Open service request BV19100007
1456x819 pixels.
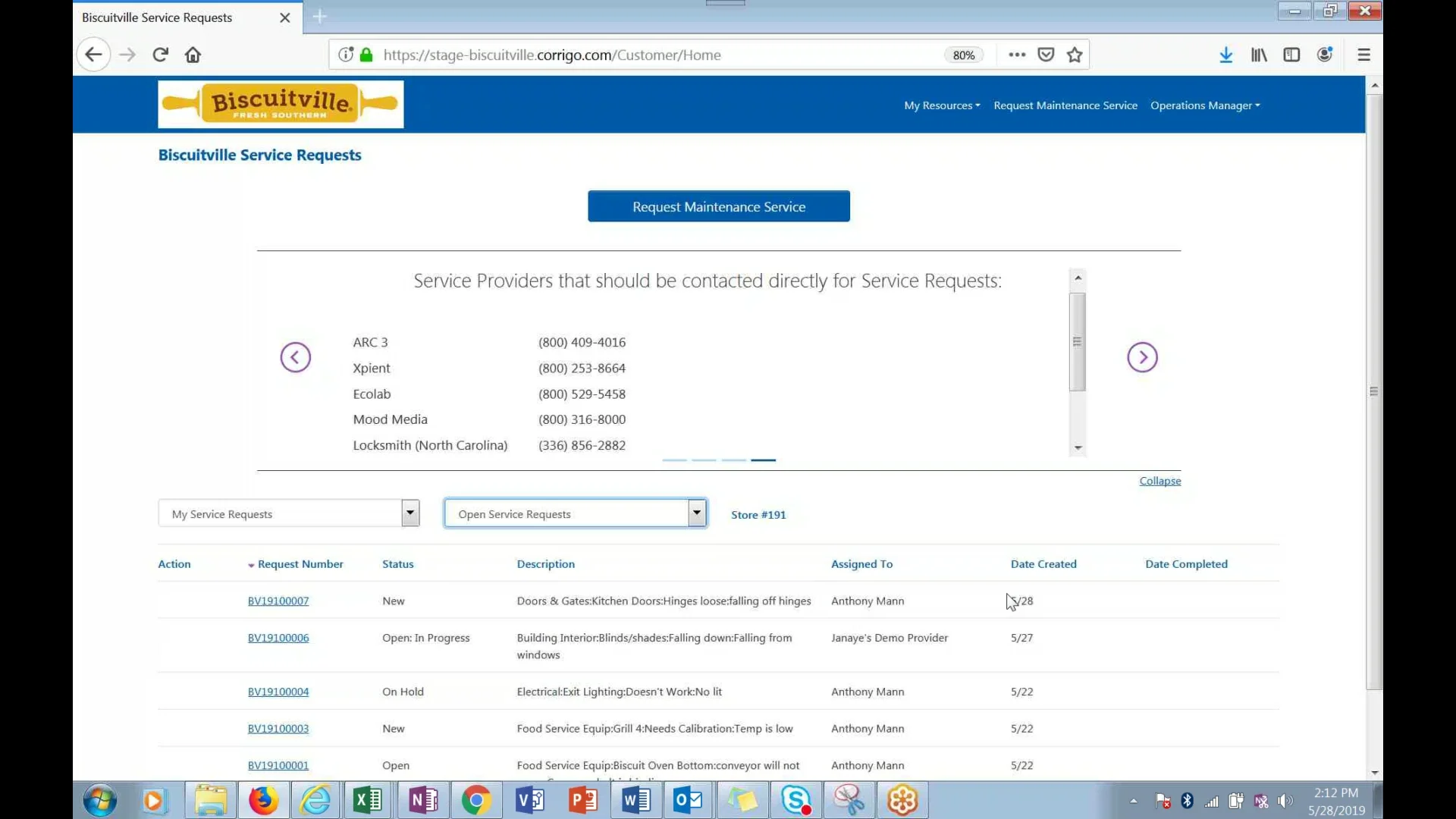pyautogui.click(x=278, y=601)
